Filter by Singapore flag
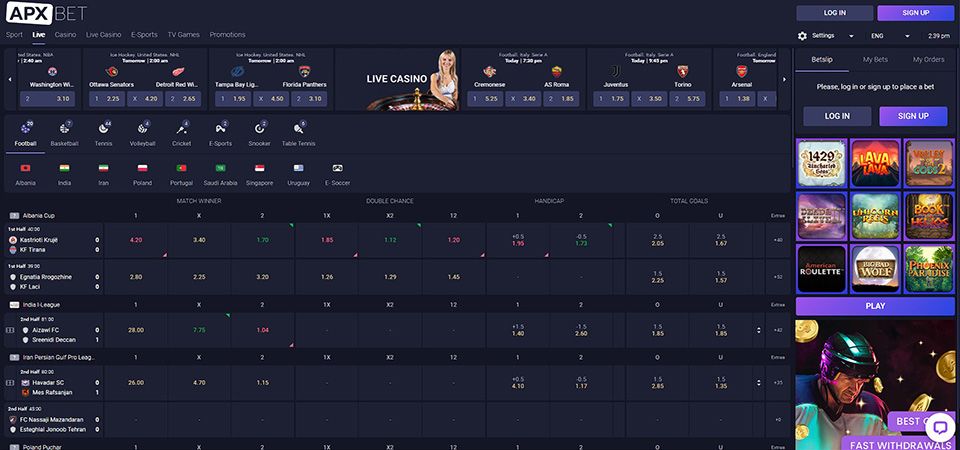Image resolution: width=960 pixels, height=450 pixels. [260, 168]
